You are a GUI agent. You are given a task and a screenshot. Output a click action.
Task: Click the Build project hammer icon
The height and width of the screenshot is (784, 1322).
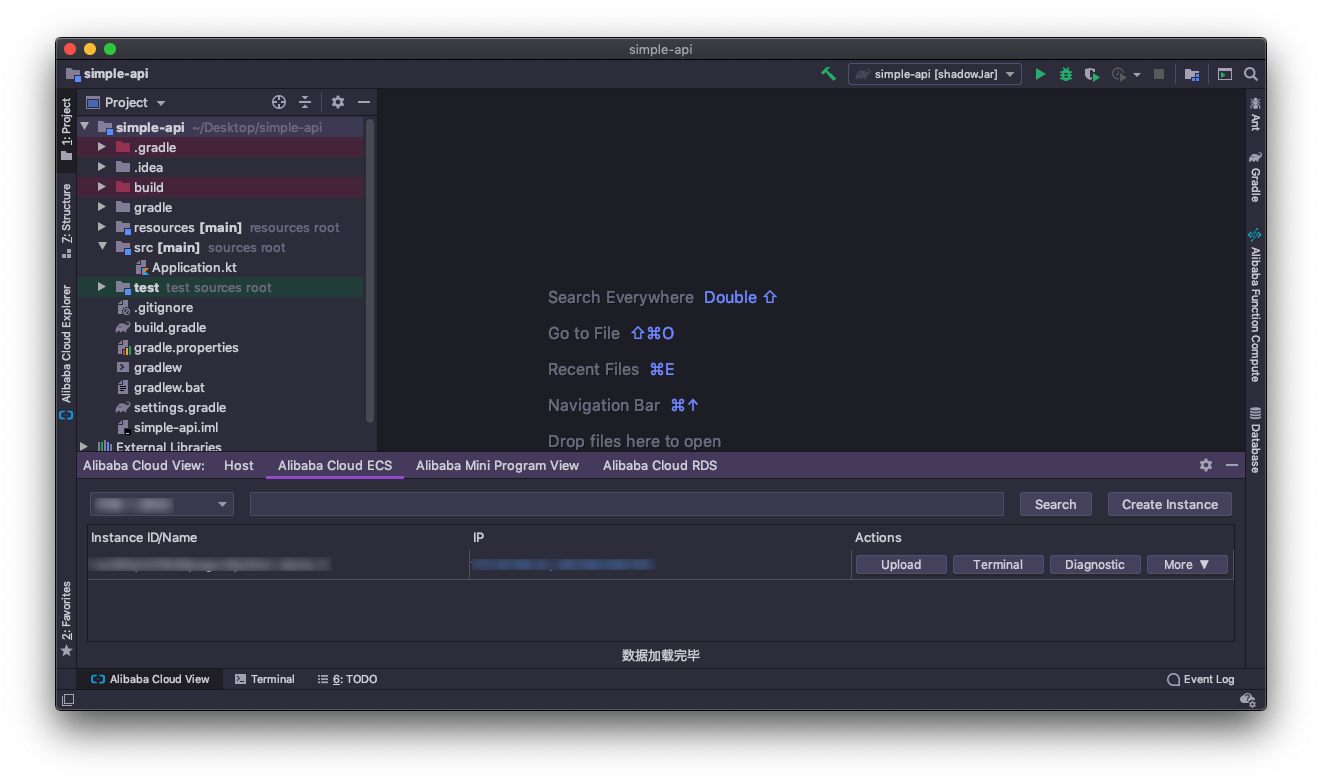coord(828,74)
